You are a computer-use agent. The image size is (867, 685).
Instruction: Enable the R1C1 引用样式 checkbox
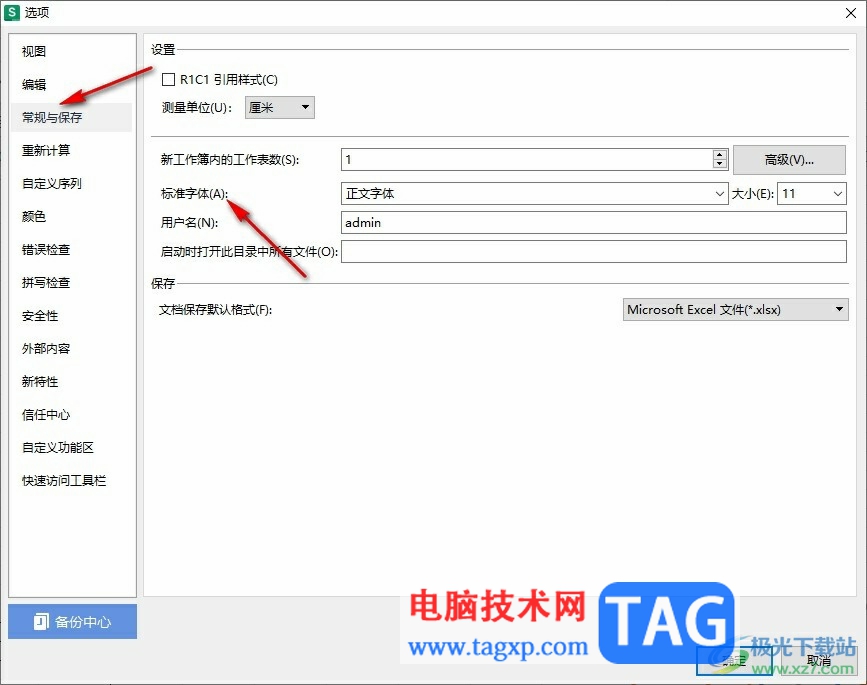[x=168, y=80]
